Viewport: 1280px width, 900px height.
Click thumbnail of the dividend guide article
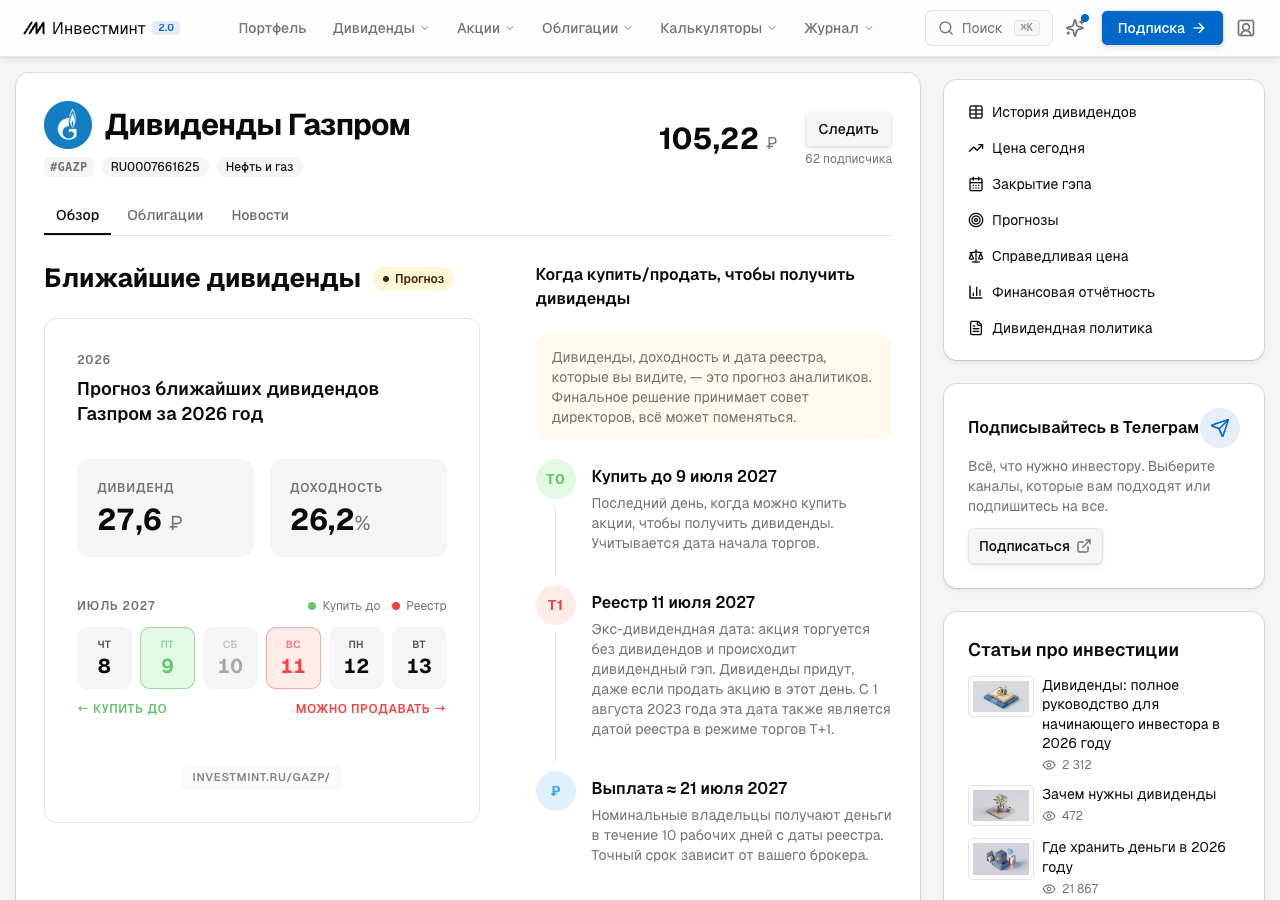click(x=1001, y=696)
